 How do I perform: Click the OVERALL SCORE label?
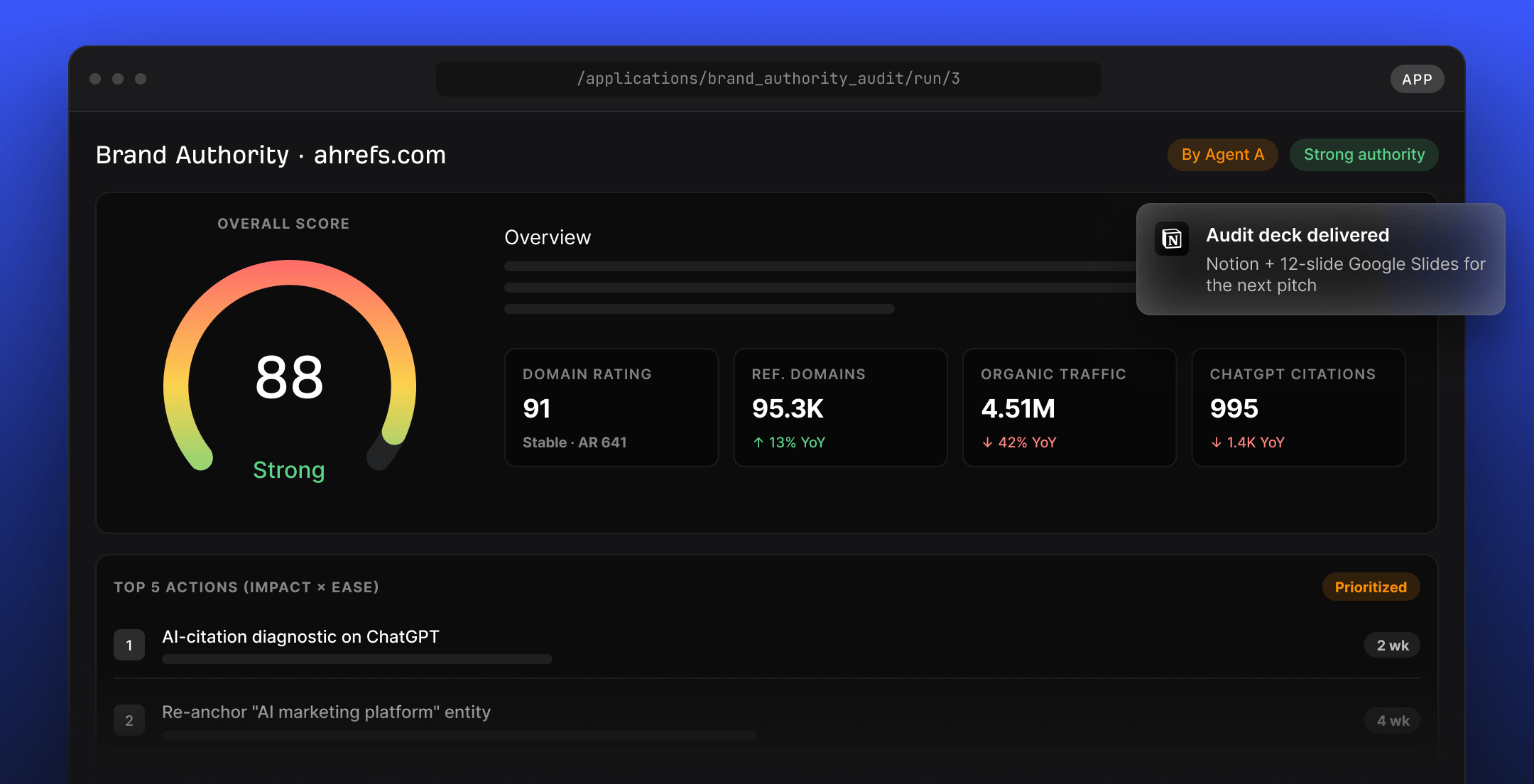pos(283,224)
